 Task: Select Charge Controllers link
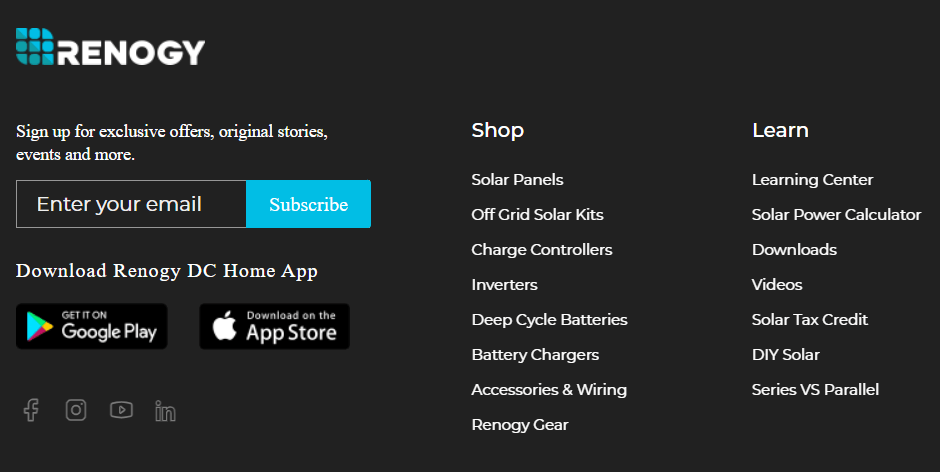pyautogui.click(x=542, y=250)
